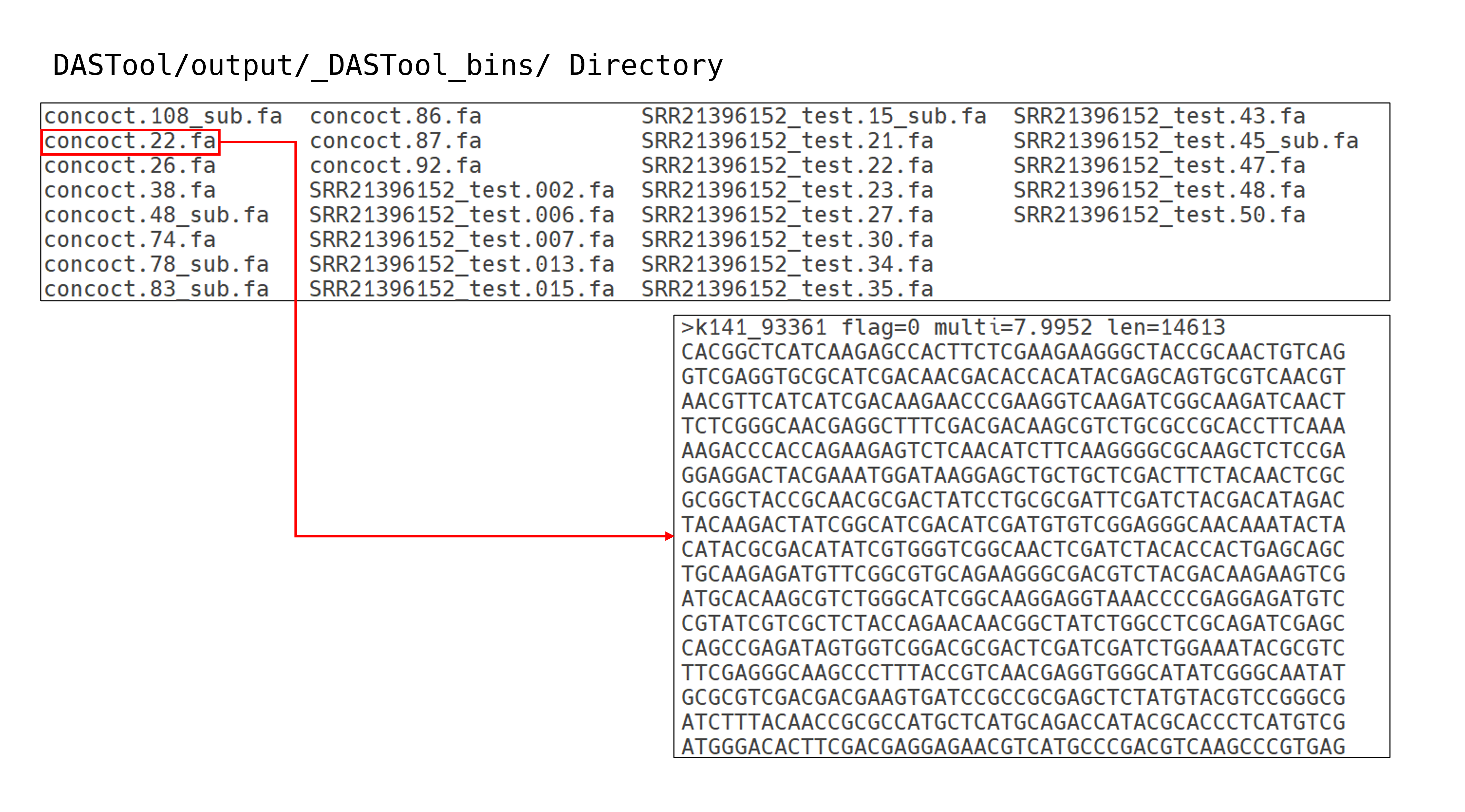Select the concoct.108_sub.fa file entry
Screen dimensions: 1465x812
[163, 117]
